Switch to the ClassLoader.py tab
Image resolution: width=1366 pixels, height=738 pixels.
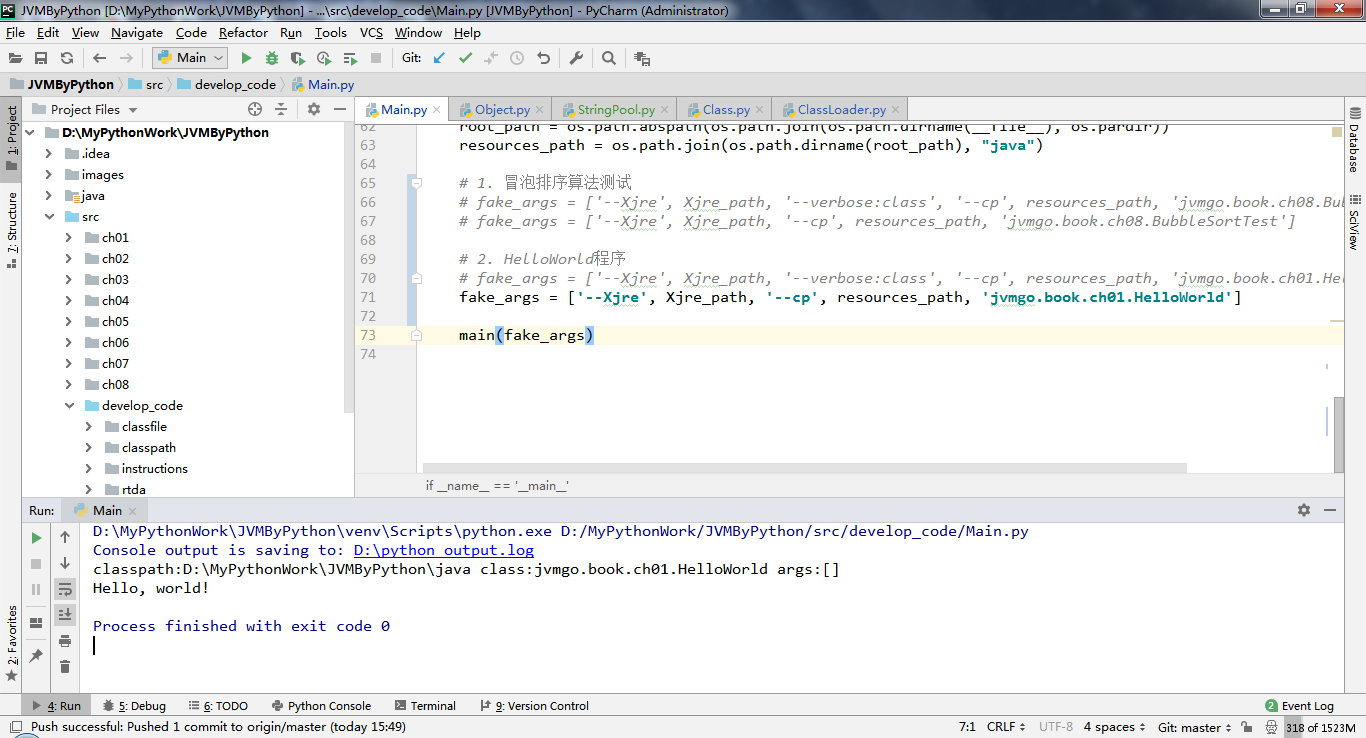(x=841, y=110)
